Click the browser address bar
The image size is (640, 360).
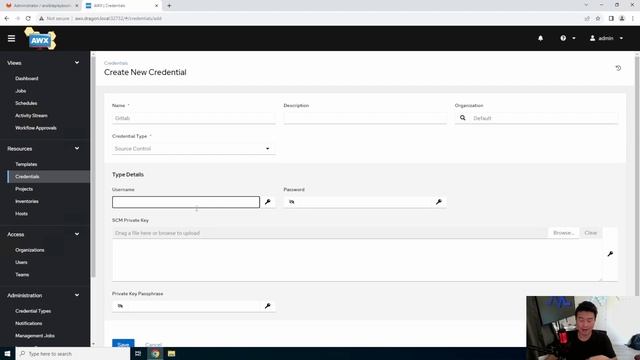(310, 18)
